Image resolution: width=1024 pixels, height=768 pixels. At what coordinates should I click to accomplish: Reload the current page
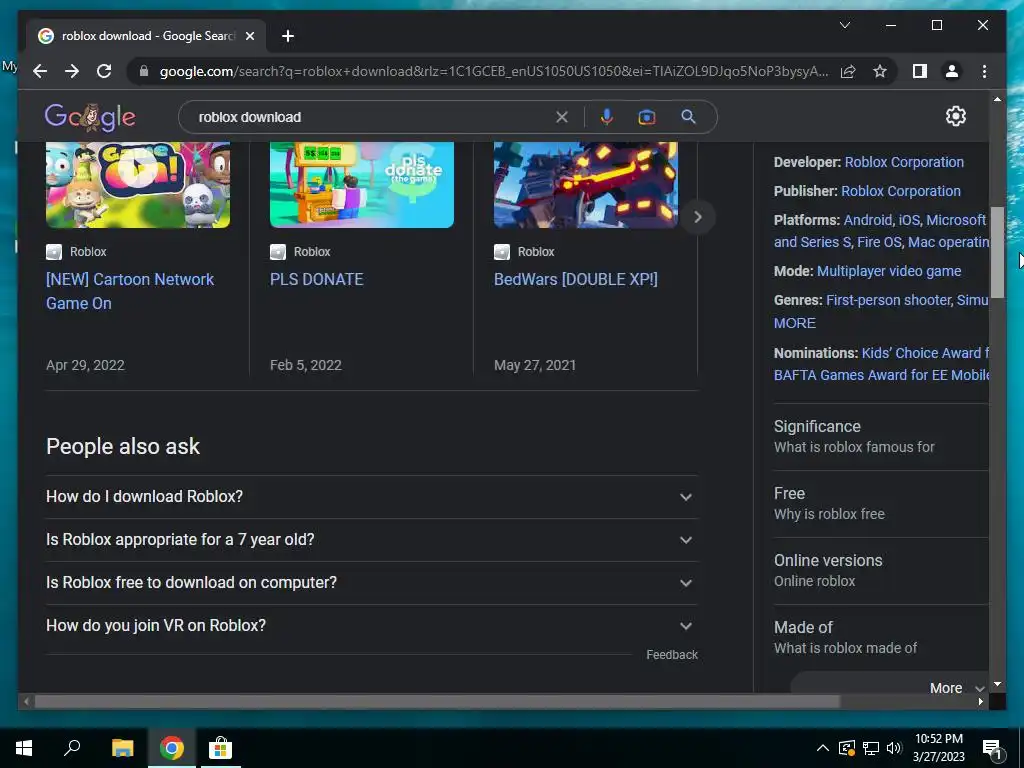(104, 71)
